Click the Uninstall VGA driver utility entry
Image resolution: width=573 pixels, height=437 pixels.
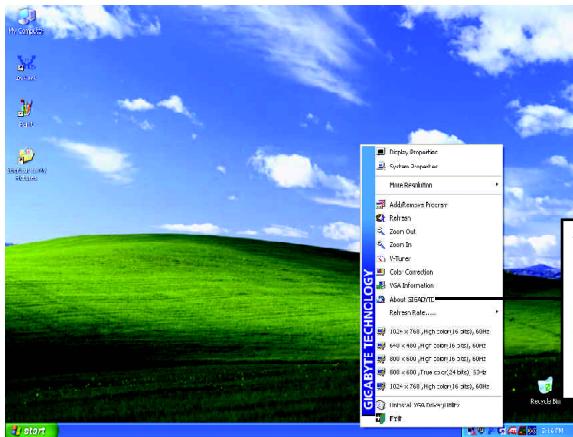click(439, 405)
